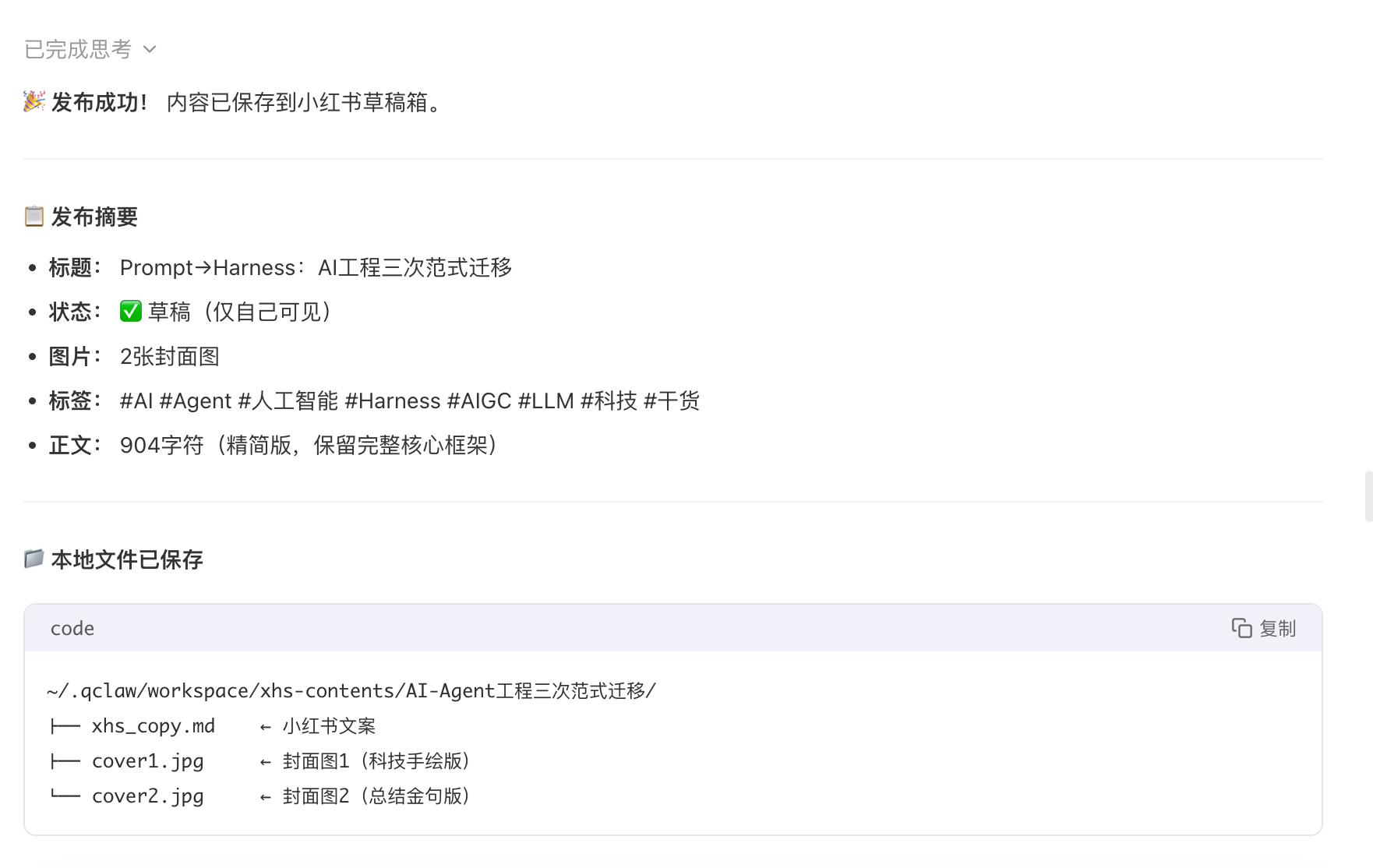The image size is (1373, 868).
Task: Click the green checkmark next to 草稿
Action: [x=131, y=312]
